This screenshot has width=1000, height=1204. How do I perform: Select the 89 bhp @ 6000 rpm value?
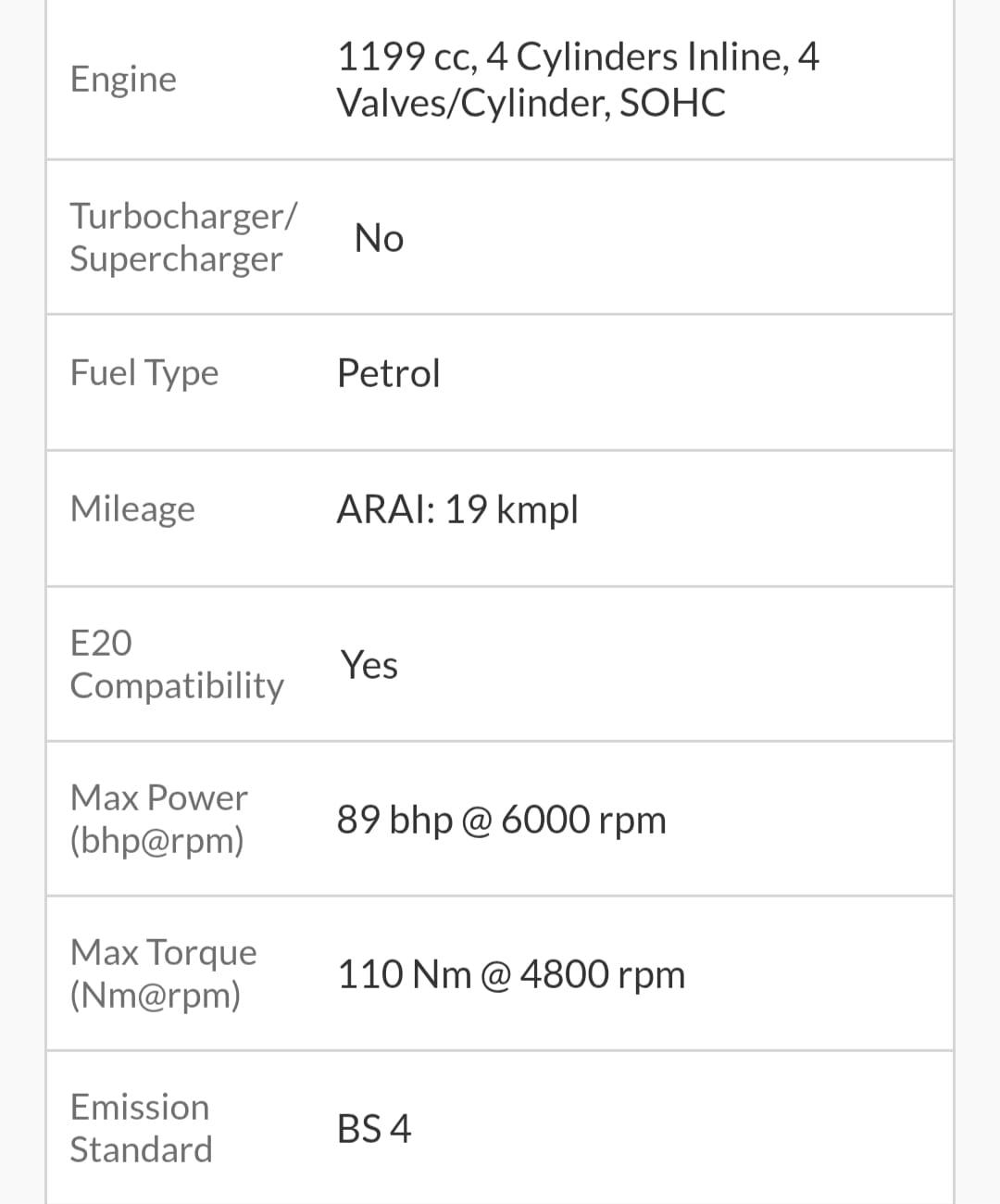501,820
